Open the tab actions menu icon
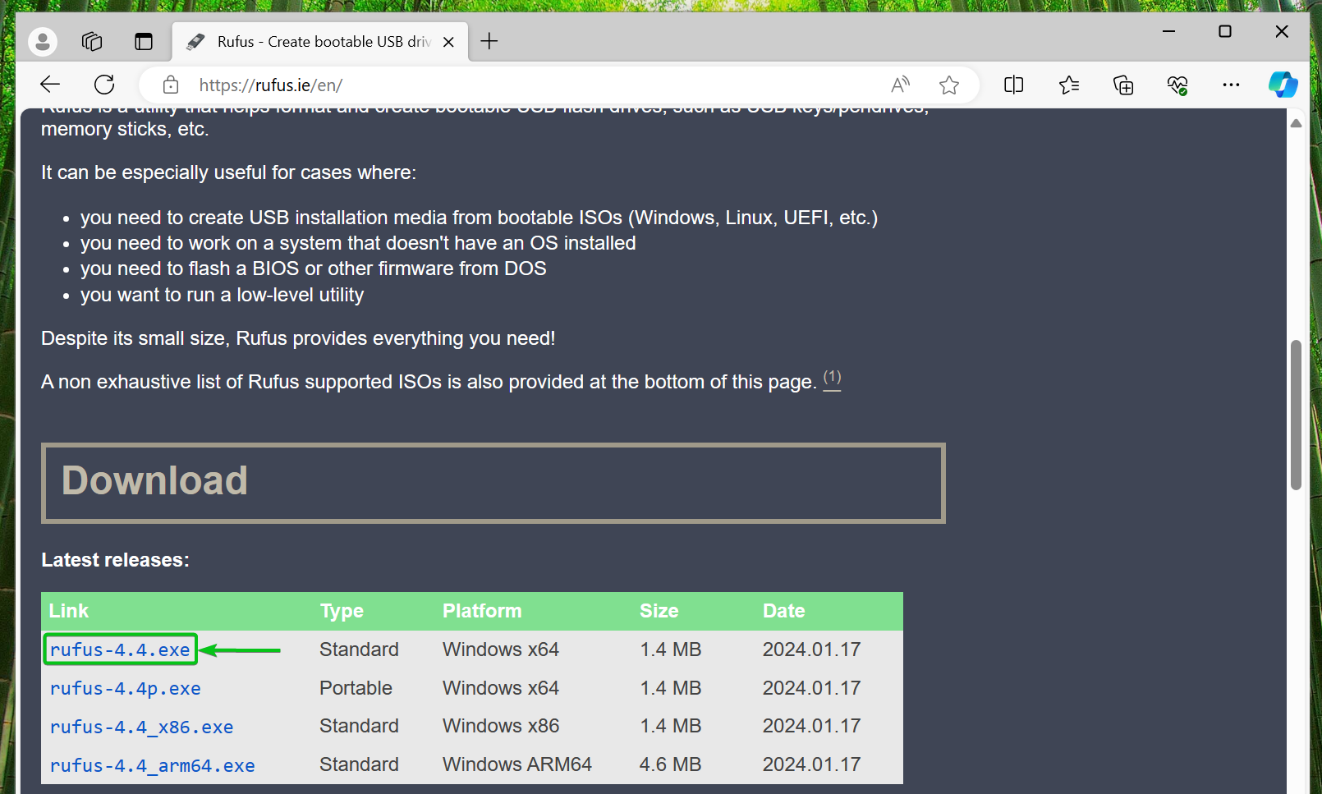1322x794 pixels. pos(144,41)
